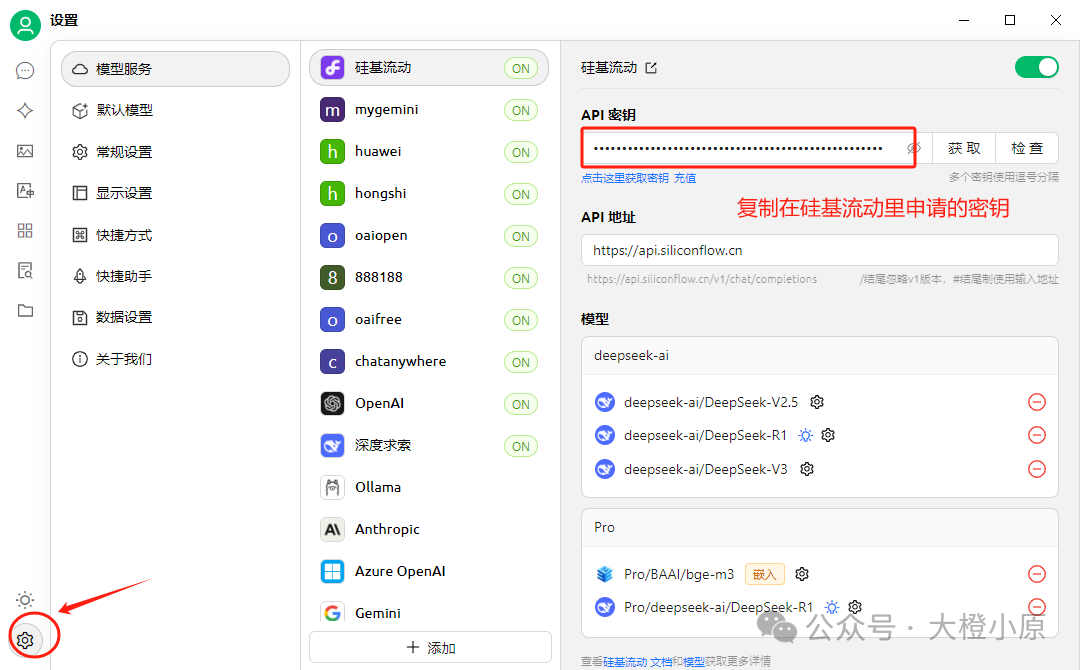The width and height of the screenshot is (1080, 670).
Task: Select the mygemini provider
Action: pyautogui.click(x=429, y=110)
